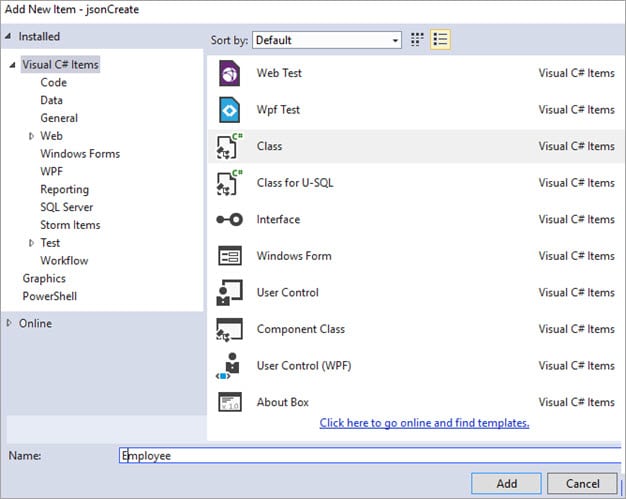Select the Class template name
The image size is (626, 499).
269,147
